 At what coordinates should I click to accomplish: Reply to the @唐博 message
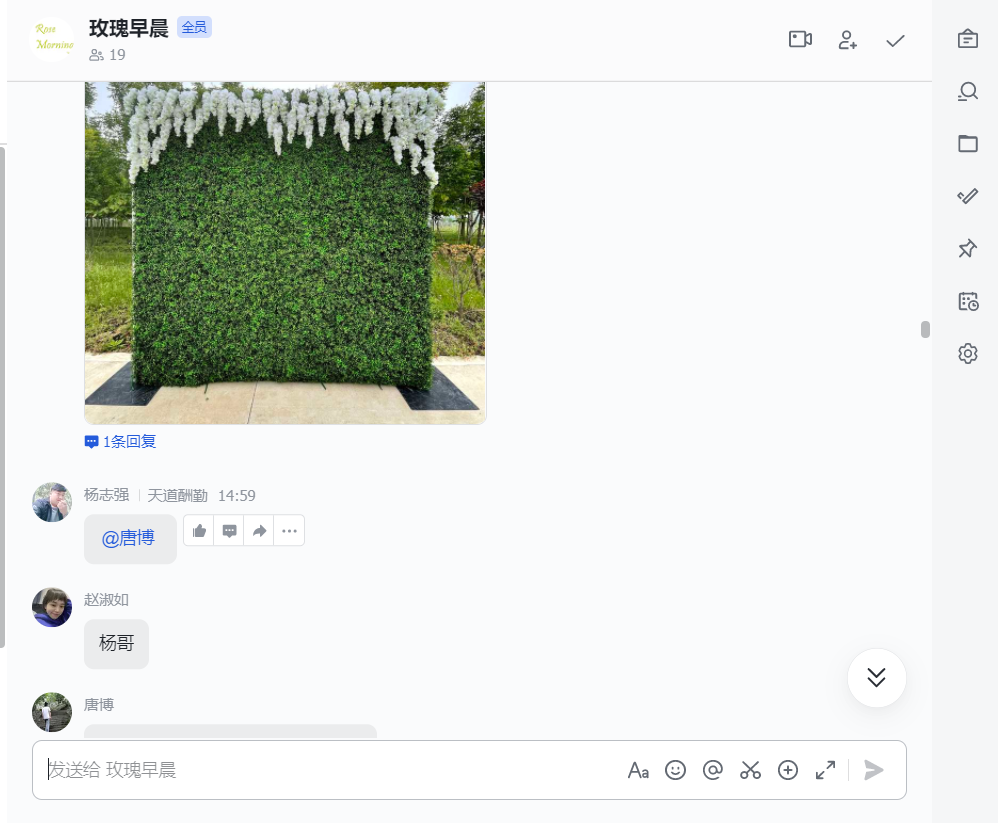click(229, 531)
